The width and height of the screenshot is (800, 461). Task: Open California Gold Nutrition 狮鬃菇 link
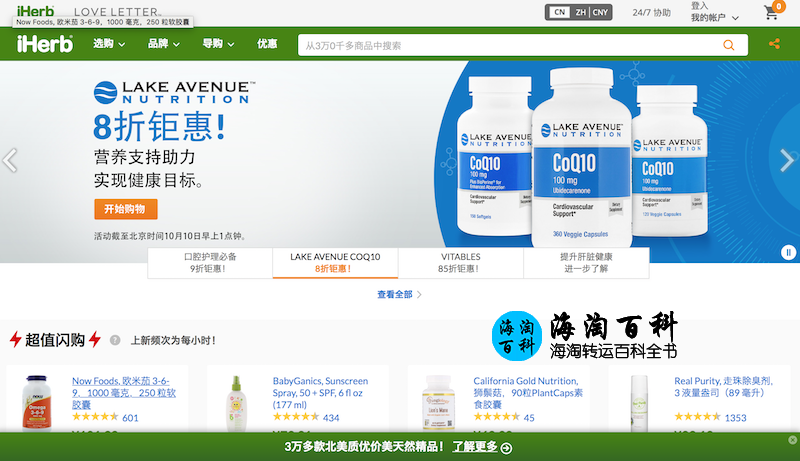528,393
